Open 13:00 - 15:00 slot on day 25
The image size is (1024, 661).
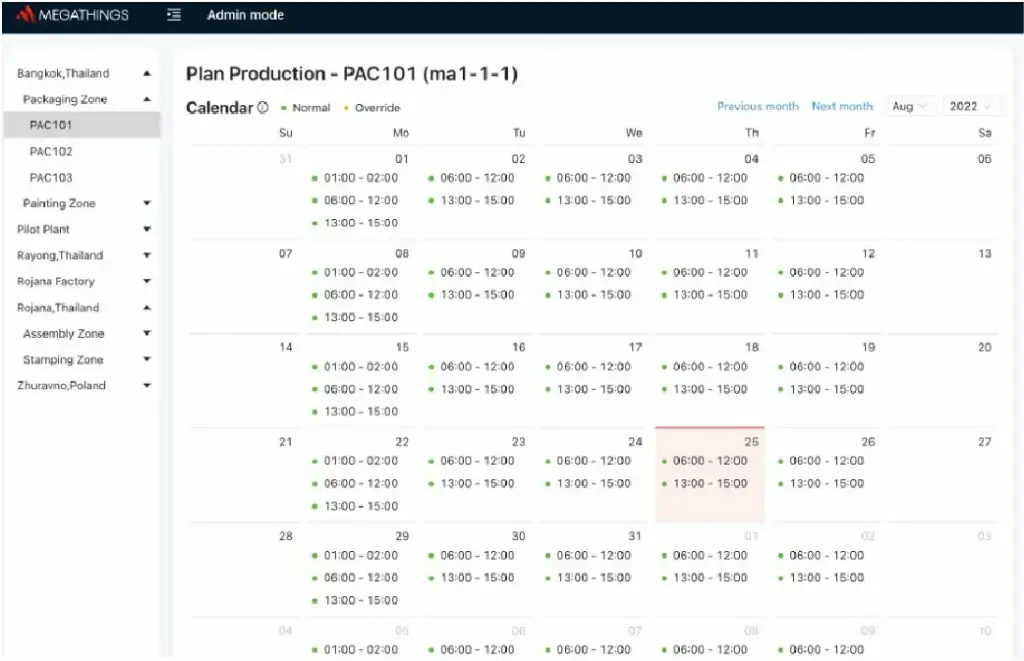(x=710, y=483)
